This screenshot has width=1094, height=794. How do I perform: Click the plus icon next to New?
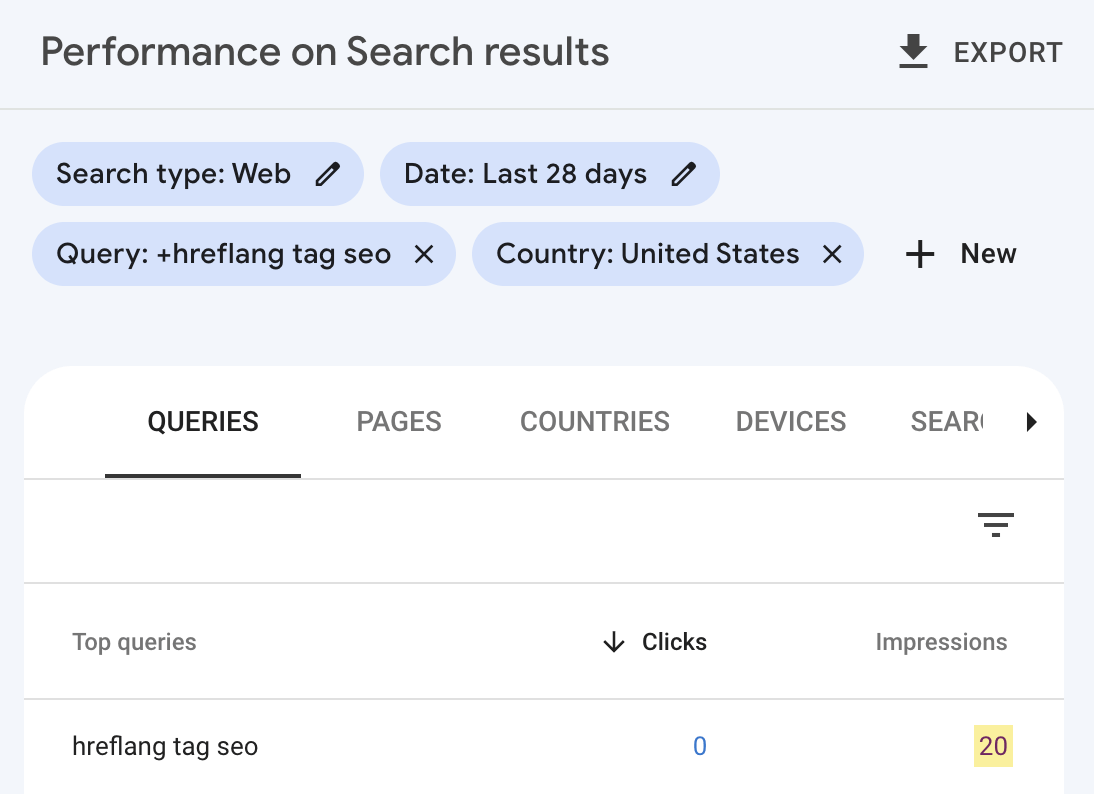point(919,254)
